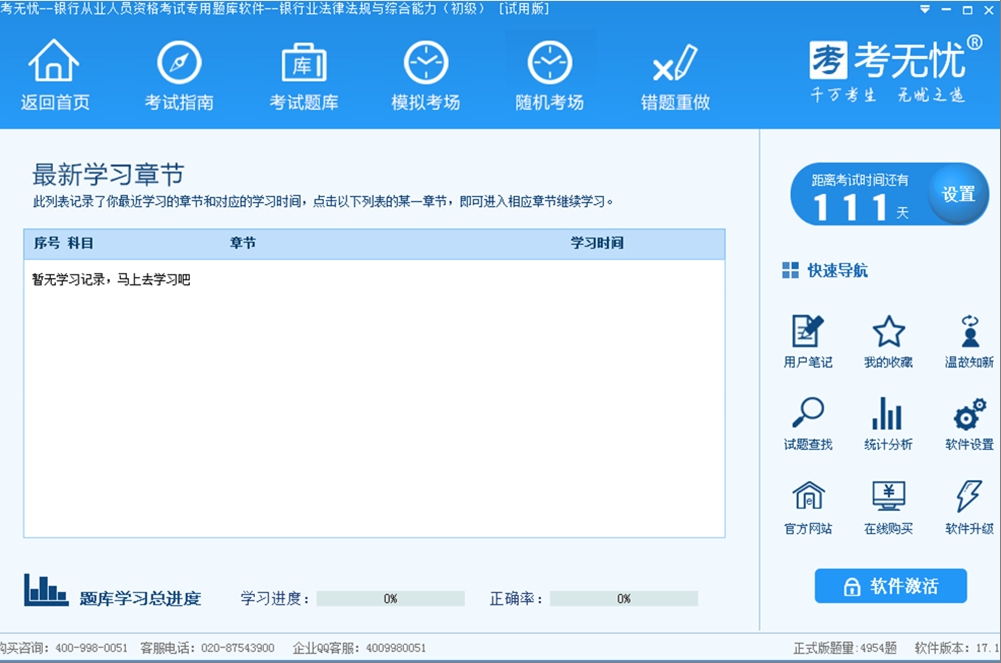Click 暂无学习记录 empty list message

point(111,279)
